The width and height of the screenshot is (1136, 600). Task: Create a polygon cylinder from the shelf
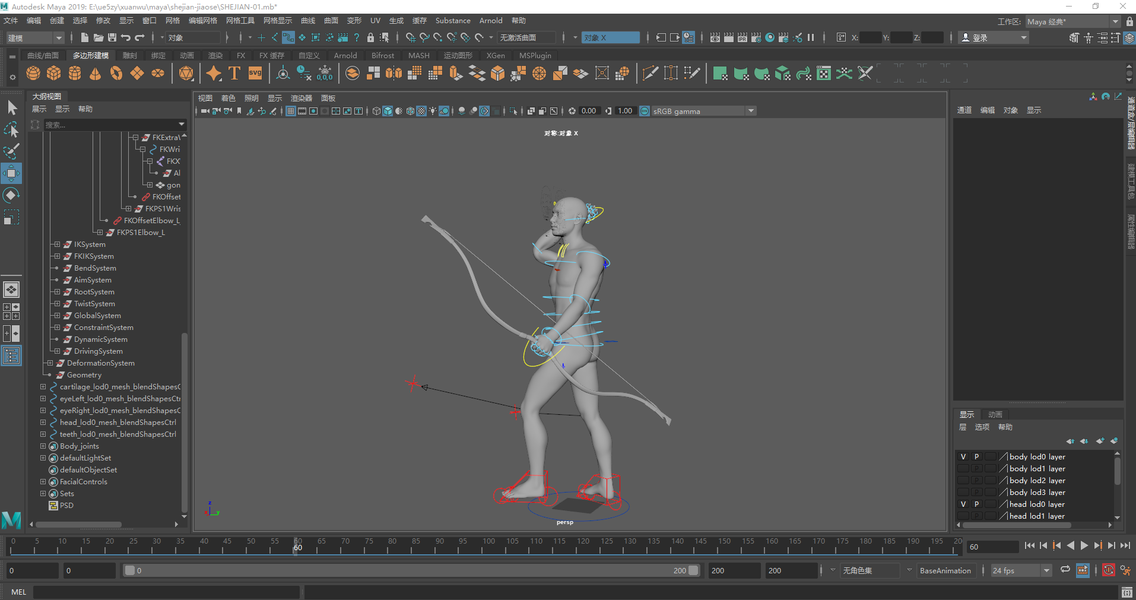[x=75, y=73]
